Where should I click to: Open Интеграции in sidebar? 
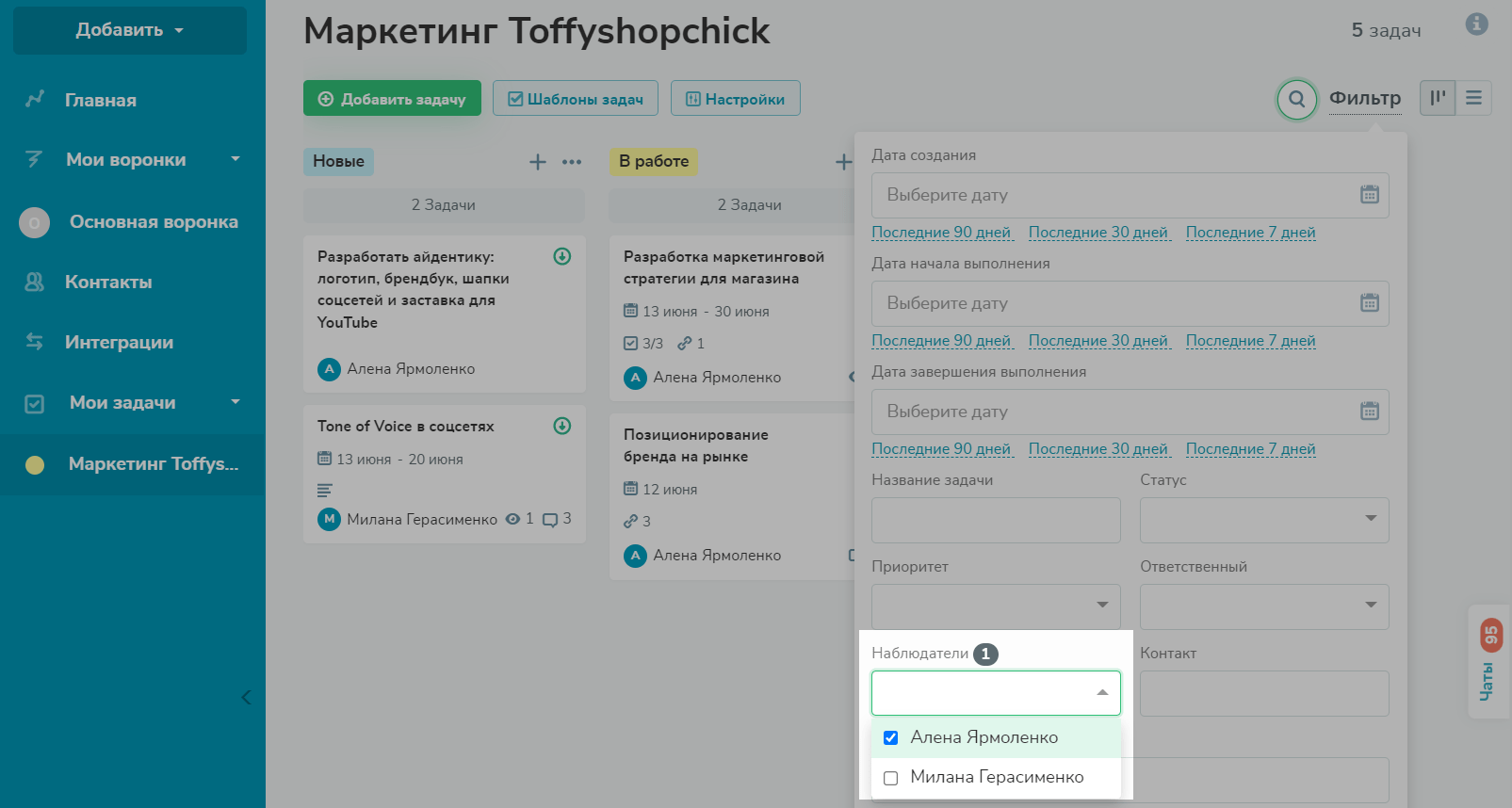coord(119,342)
